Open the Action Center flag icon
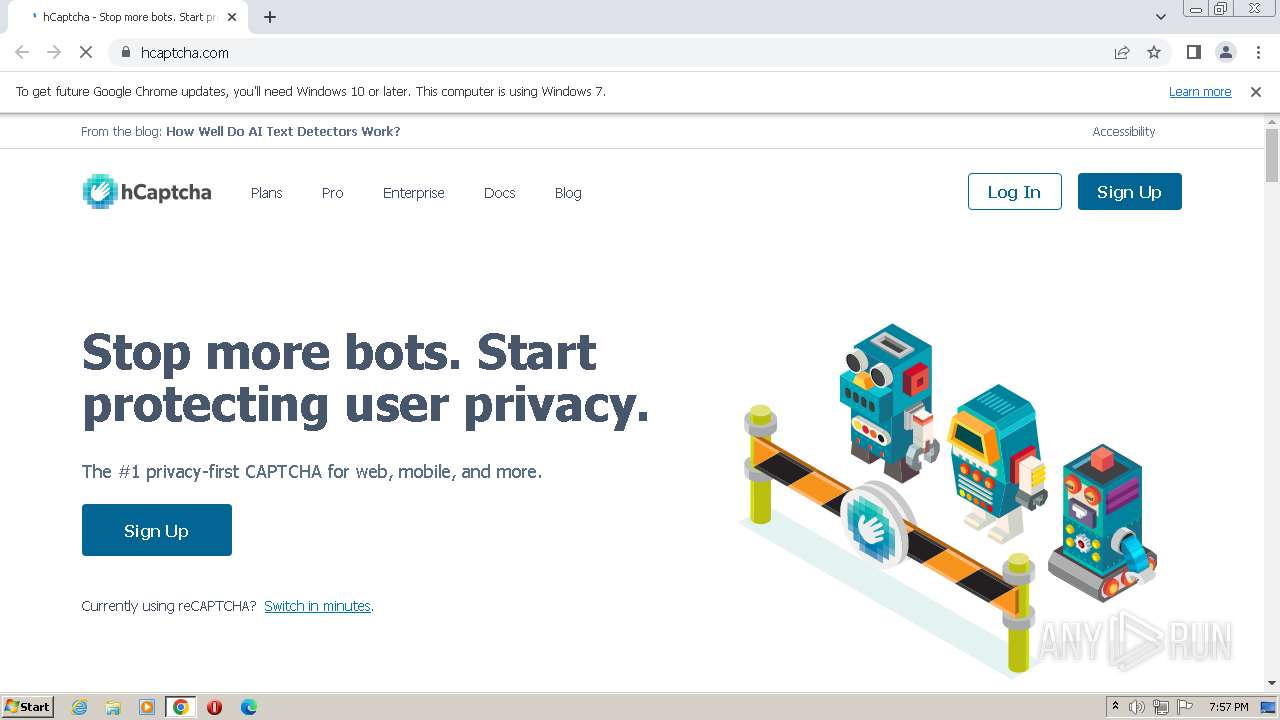1280x720 pixels. [x=1185, y=707]
